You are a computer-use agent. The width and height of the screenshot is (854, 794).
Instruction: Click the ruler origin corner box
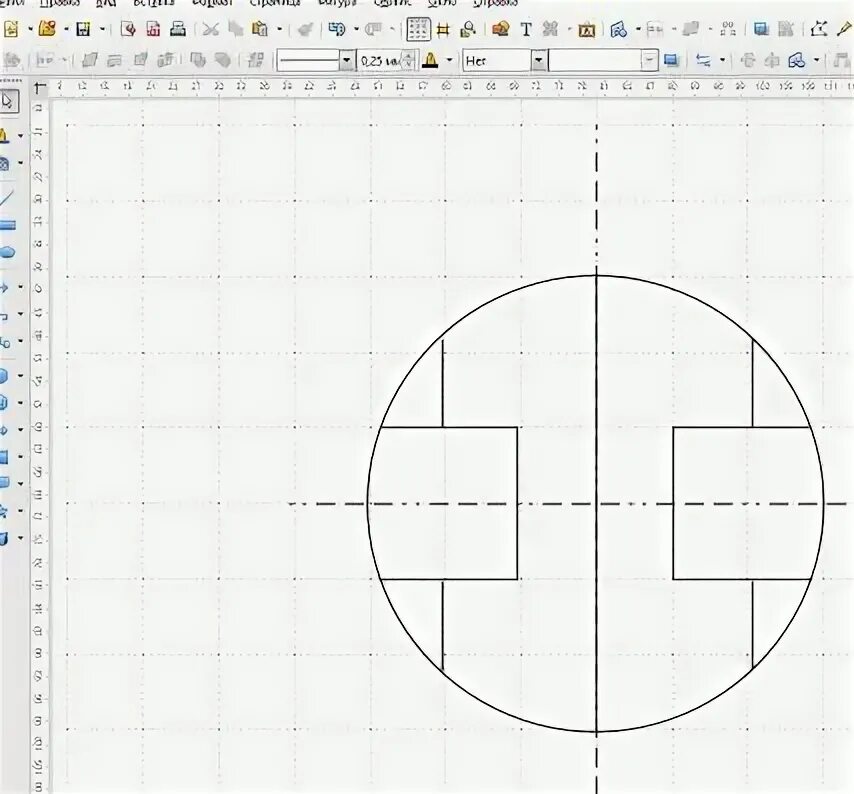(40, 88)
